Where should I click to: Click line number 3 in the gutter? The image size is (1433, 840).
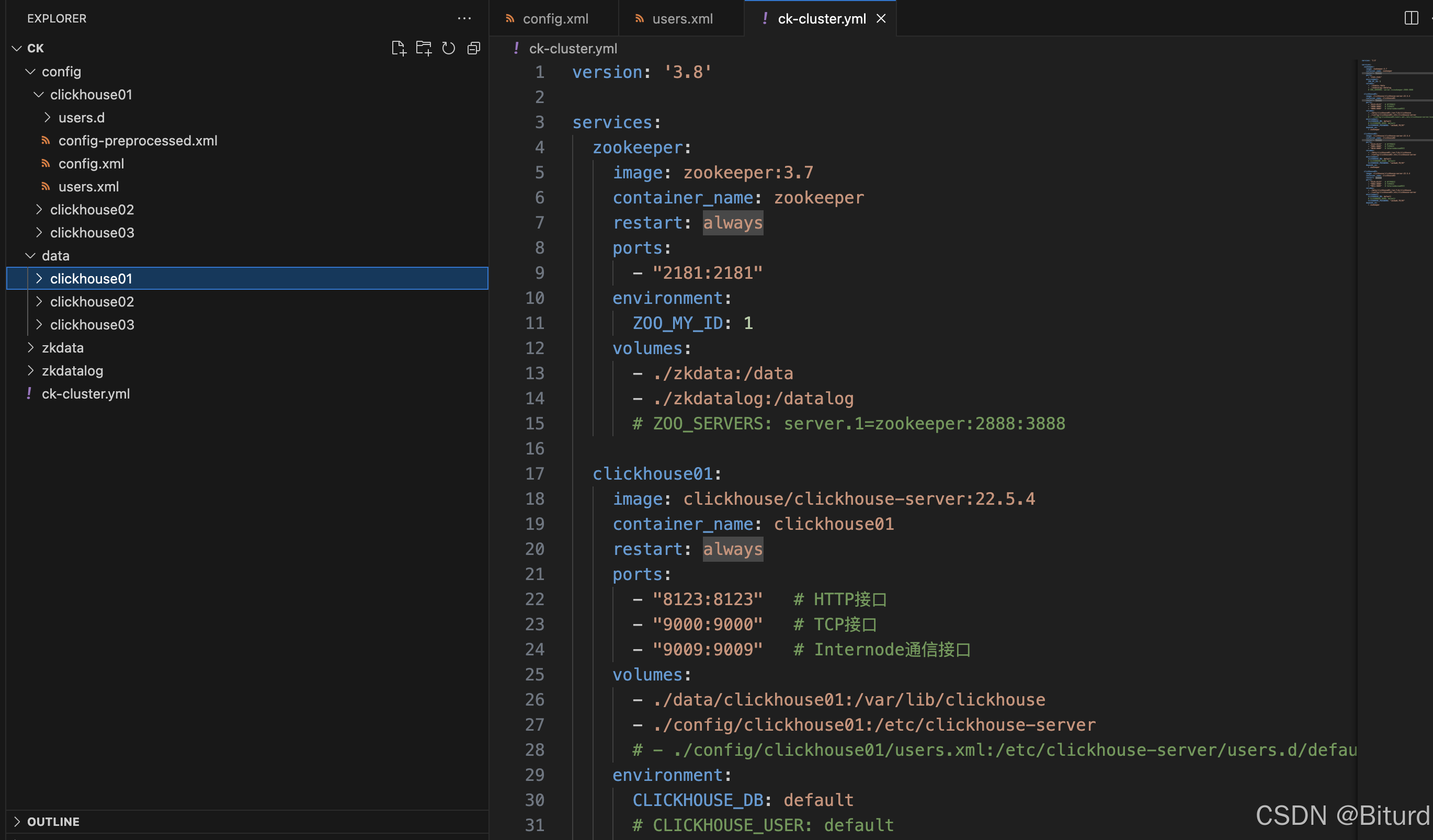tap(539, 122)
